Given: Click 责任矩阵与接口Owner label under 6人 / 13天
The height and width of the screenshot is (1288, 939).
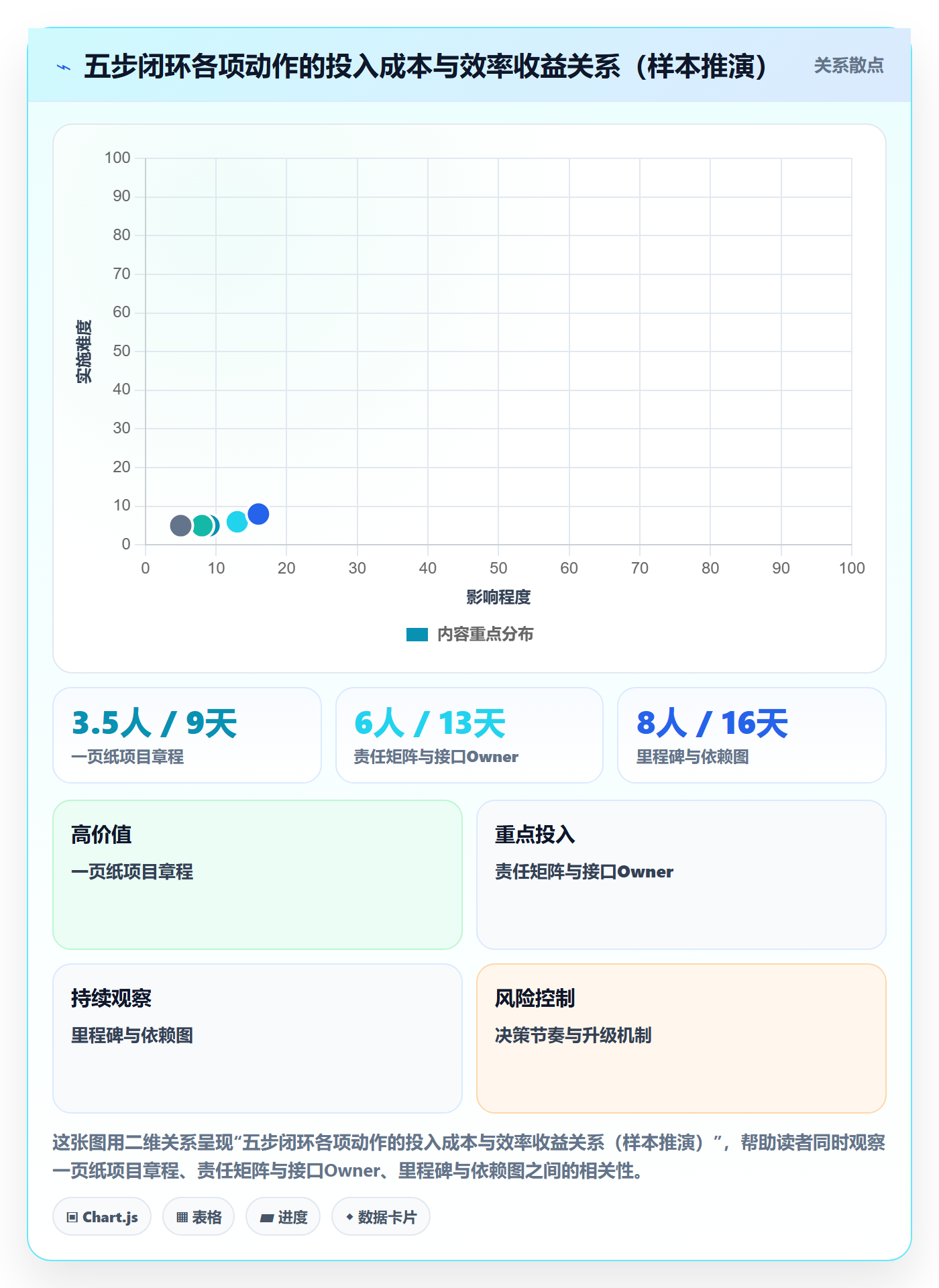Looking at the screenshot, I should pos(436,757).
